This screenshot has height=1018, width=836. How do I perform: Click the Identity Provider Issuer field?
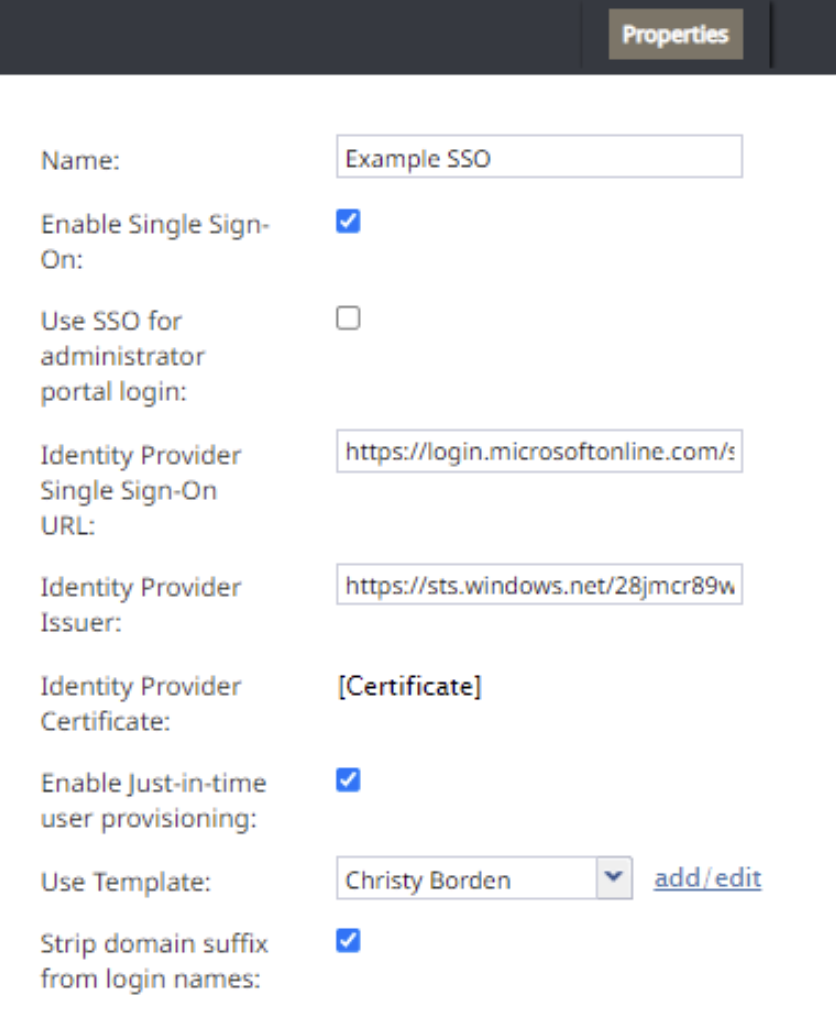pos(539,585)
